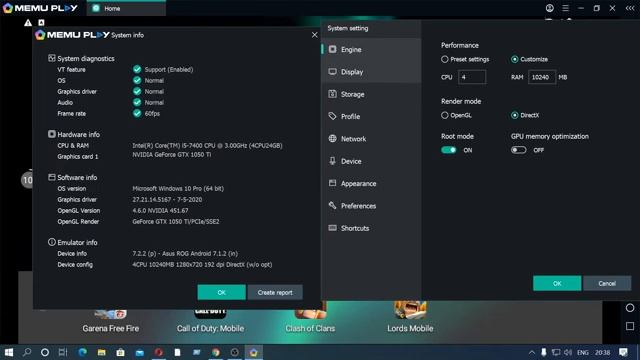640x360 pixels.
Task: Click the ENG language indicator
Action: (582, 352)
